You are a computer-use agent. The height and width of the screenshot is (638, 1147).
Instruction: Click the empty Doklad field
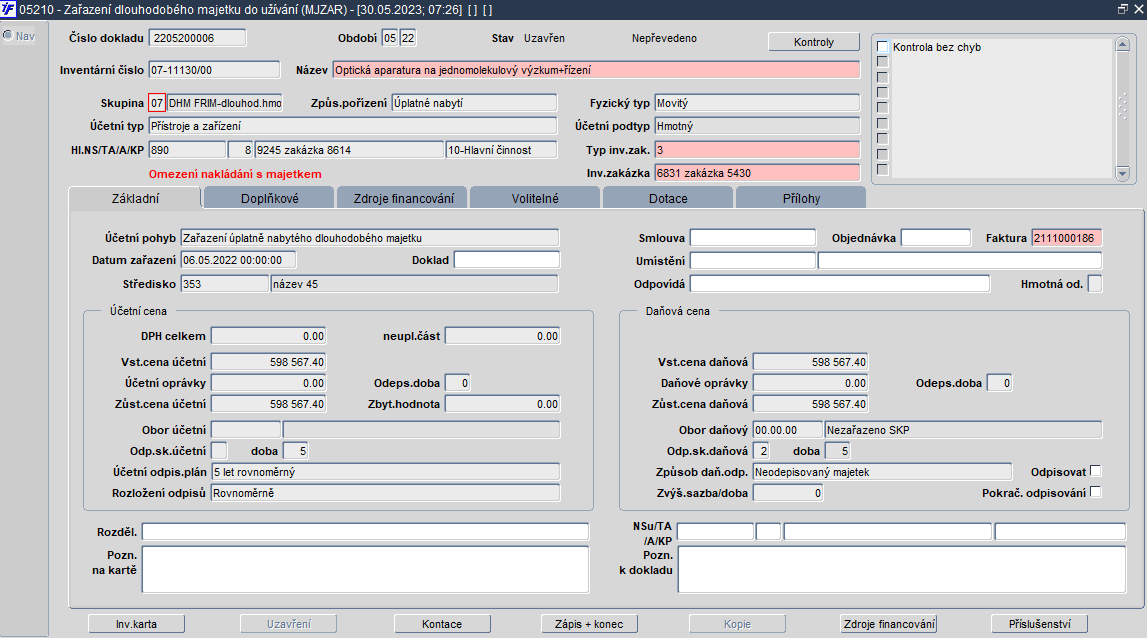[x=506, y=260]
